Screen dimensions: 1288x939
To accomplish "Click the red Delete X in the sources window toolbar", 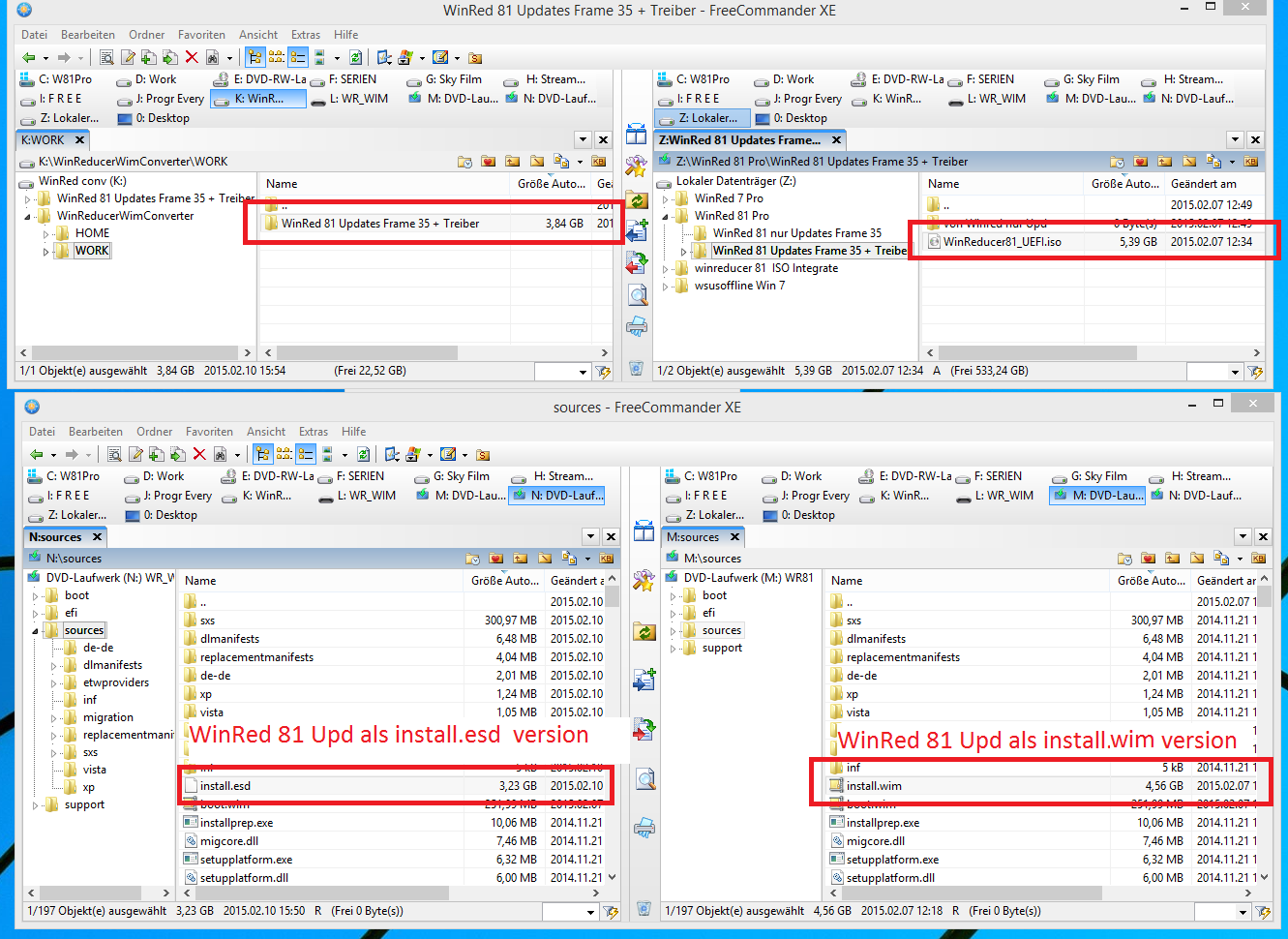I will 199,454.
